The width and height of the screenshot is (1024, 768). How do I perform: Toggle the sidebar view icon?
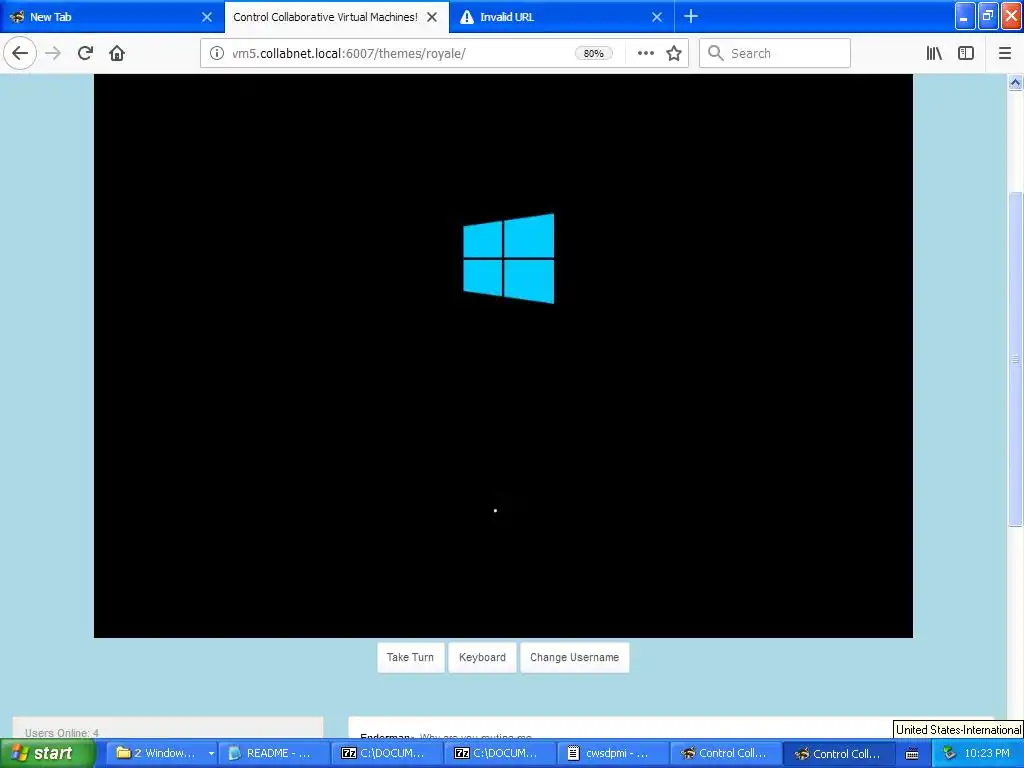coord(966,53)
